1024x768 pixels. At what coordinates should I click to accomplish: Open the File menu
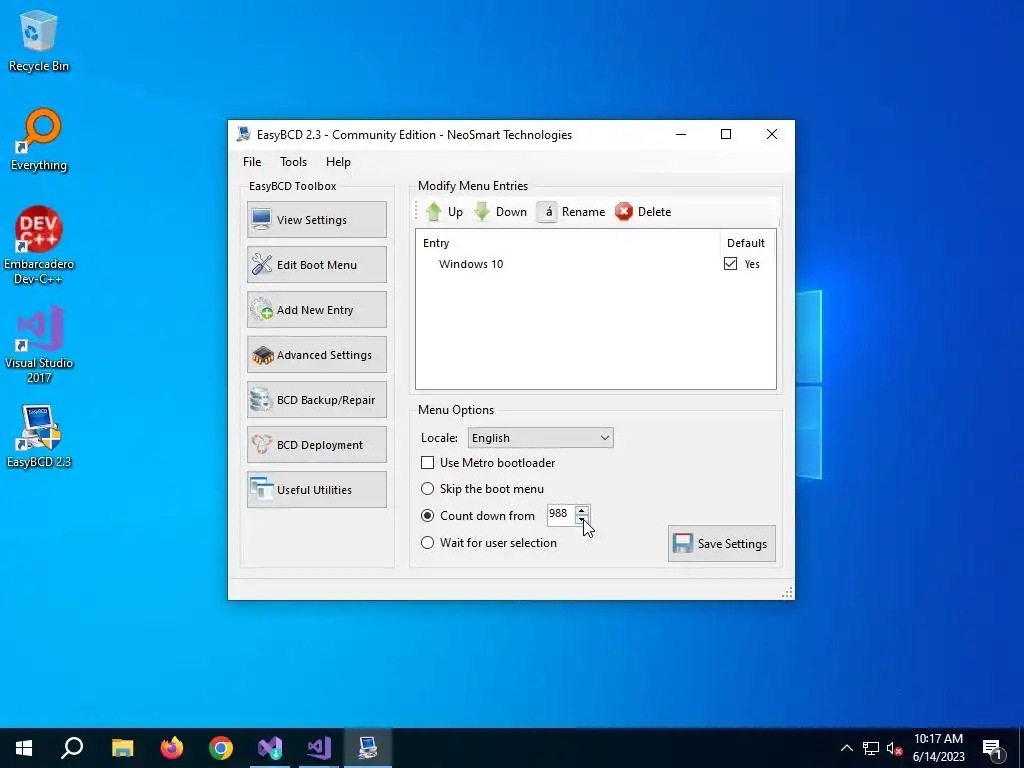252,162
